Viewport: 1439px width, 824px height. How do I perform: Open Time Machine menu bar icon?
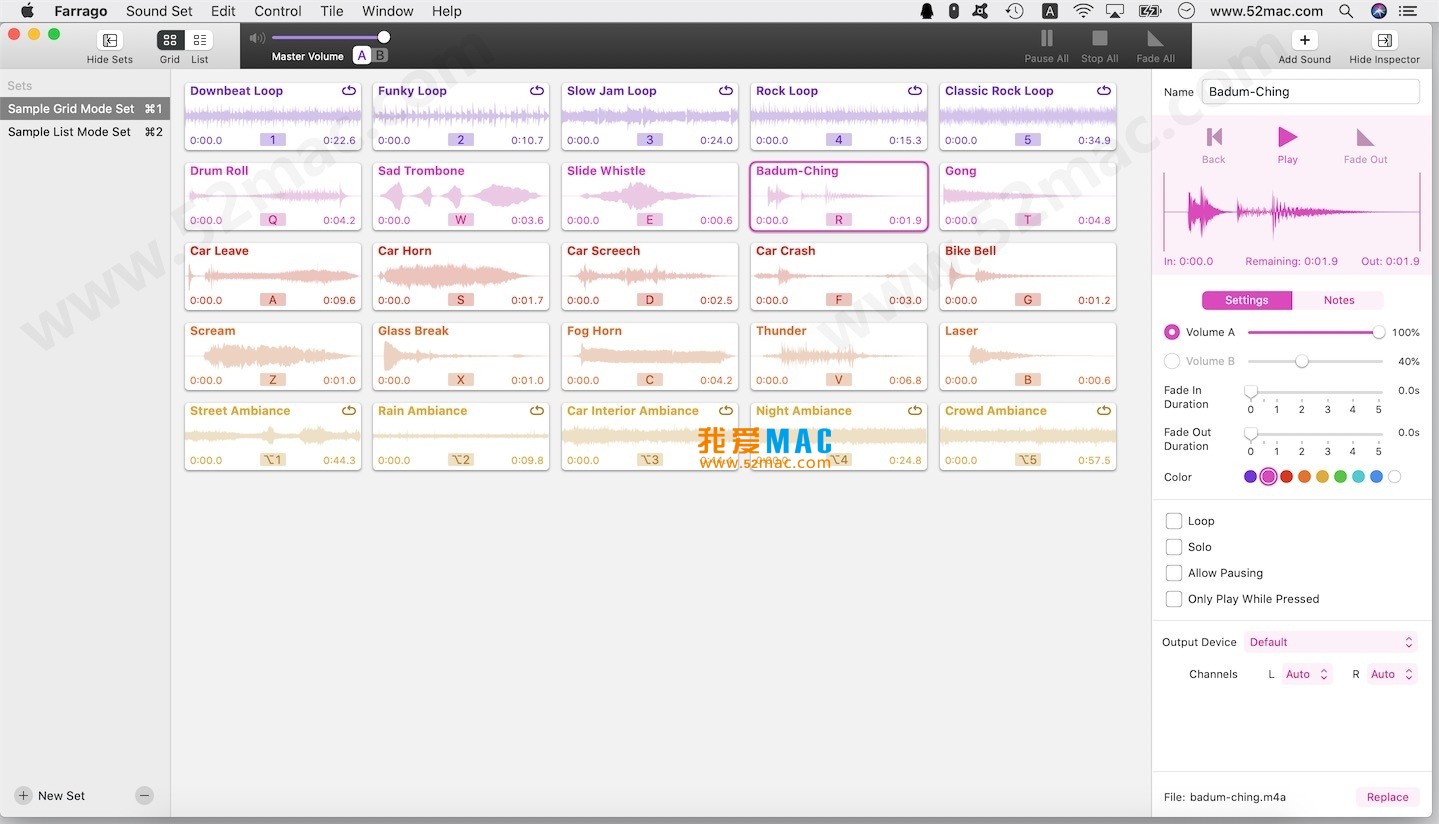pyautogui.click(x=1015, y=11)
